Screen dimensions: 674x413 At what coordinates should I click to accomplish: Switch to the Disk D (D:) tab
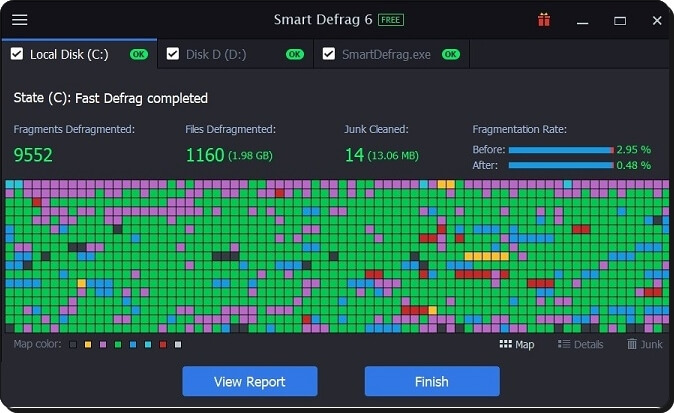236,54
